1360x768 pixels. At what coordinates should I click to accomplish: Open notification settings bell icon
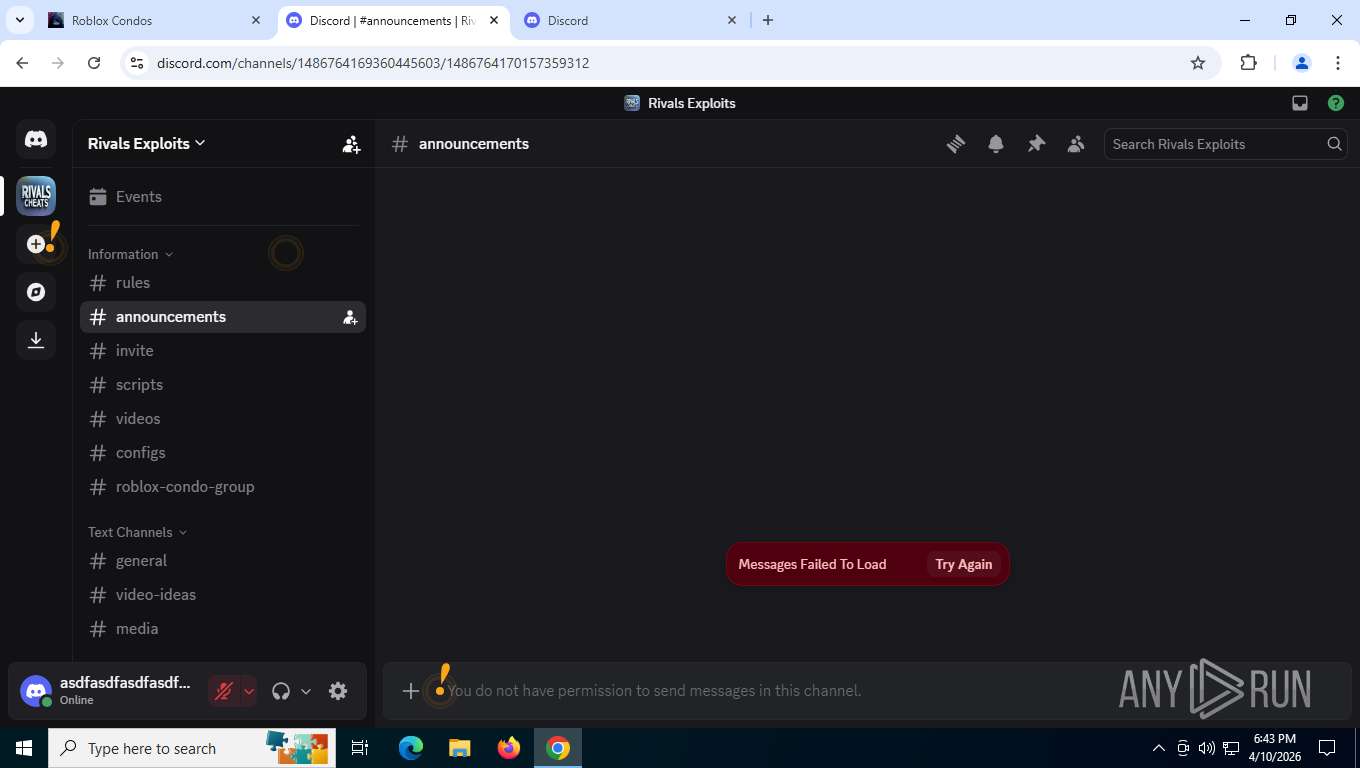pyautogui.click(x=996, y=144)
